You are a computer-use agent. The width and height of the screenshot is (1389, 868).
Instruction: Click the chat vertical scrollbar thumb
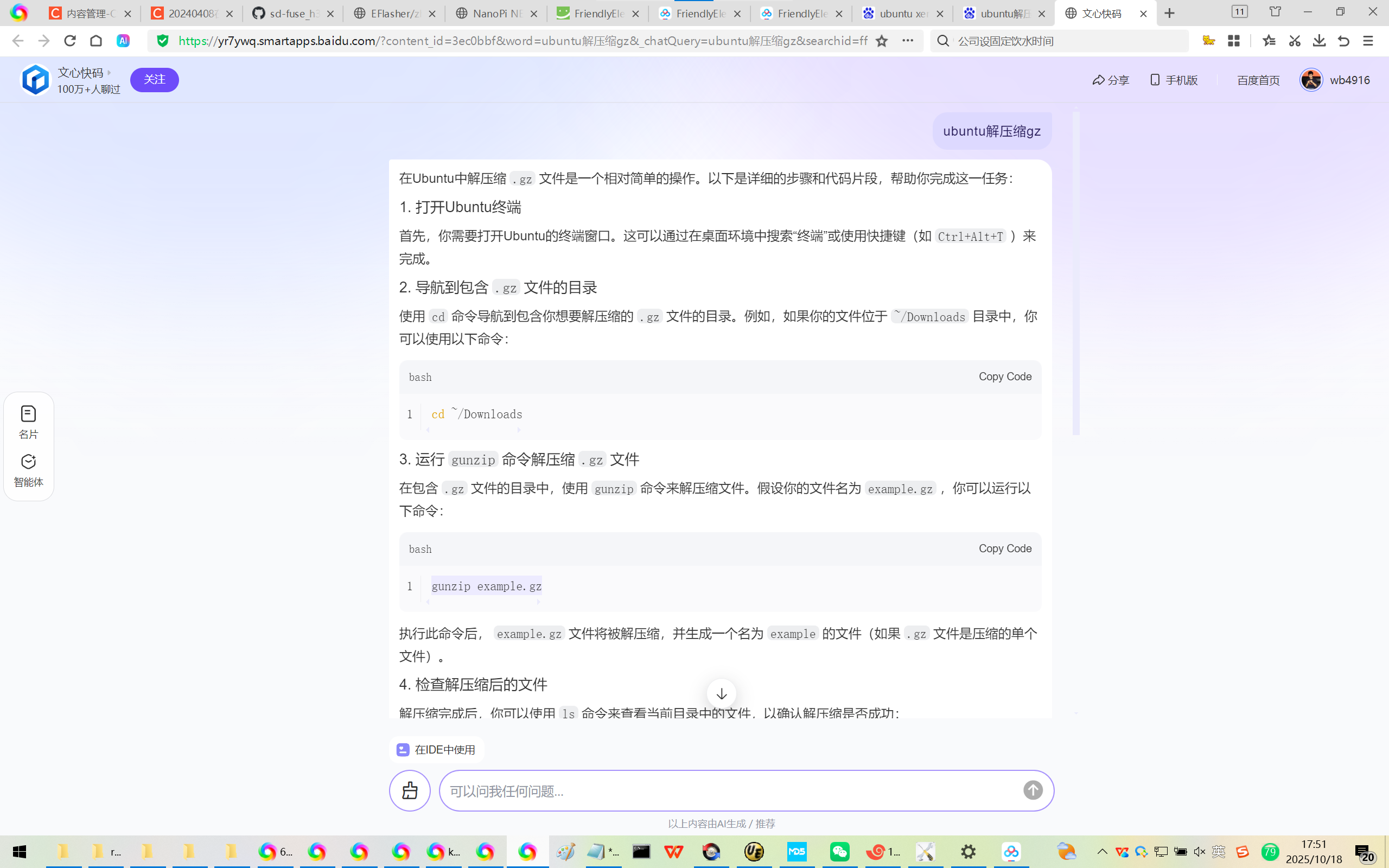[1076, 273]
